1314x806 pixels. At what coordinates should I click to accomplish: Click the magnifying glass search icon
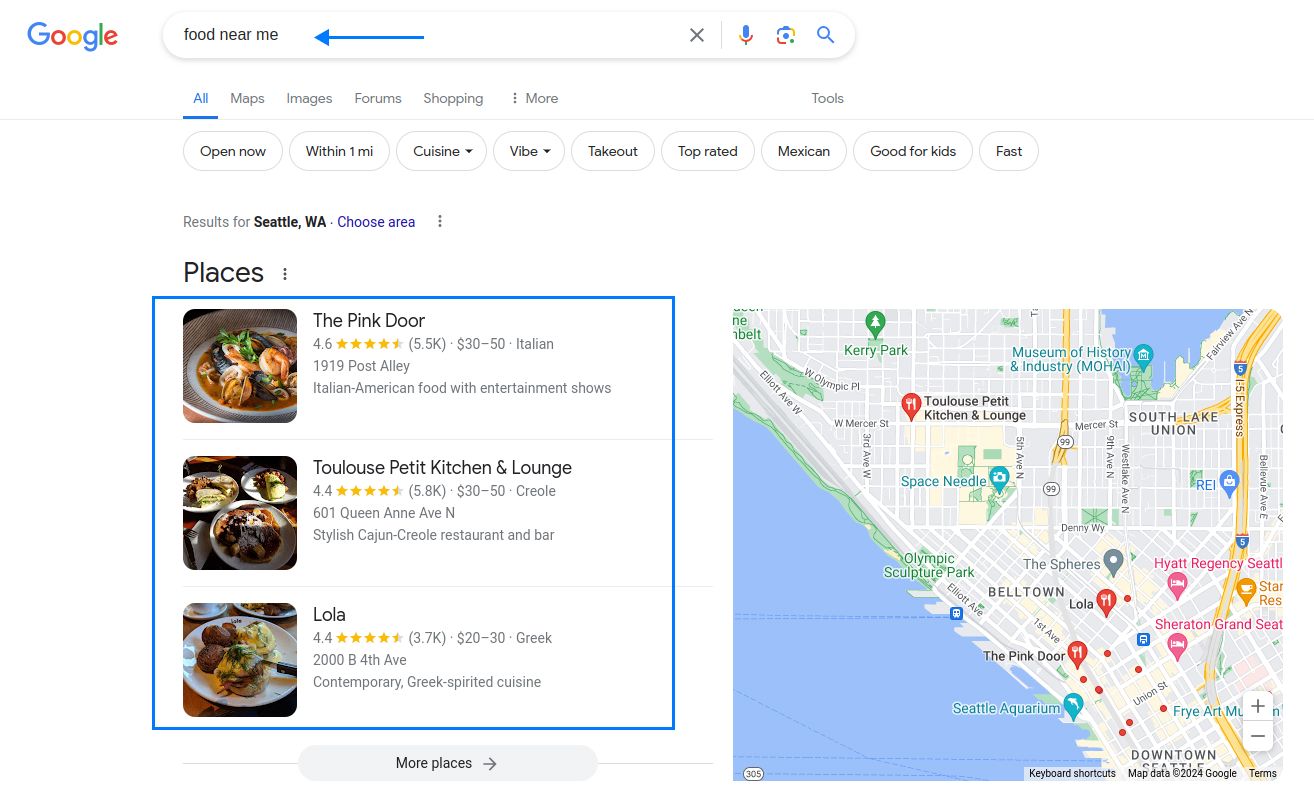point(825,35)
